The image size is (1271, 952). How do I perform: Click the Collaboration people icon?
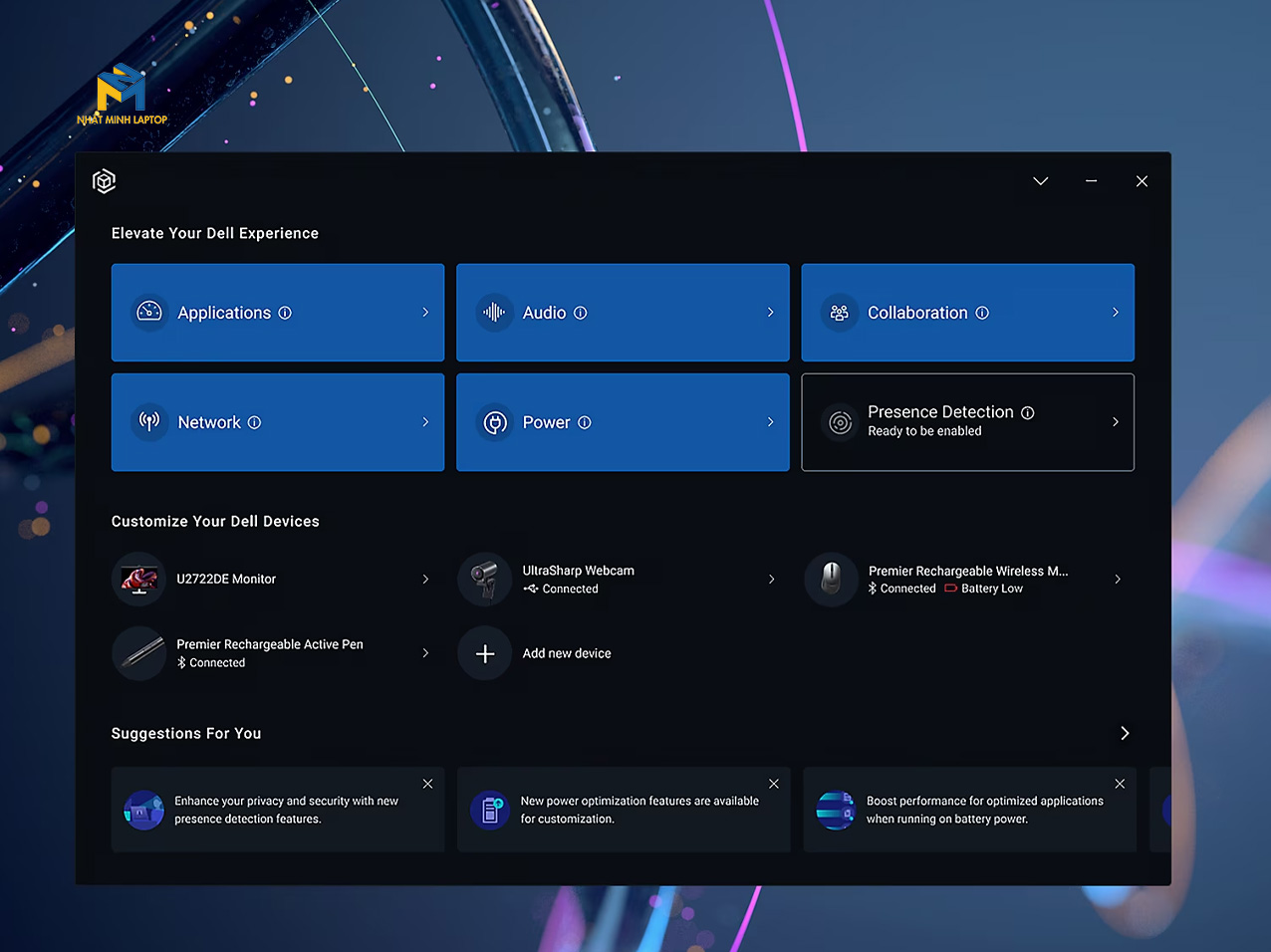(840, 313)
